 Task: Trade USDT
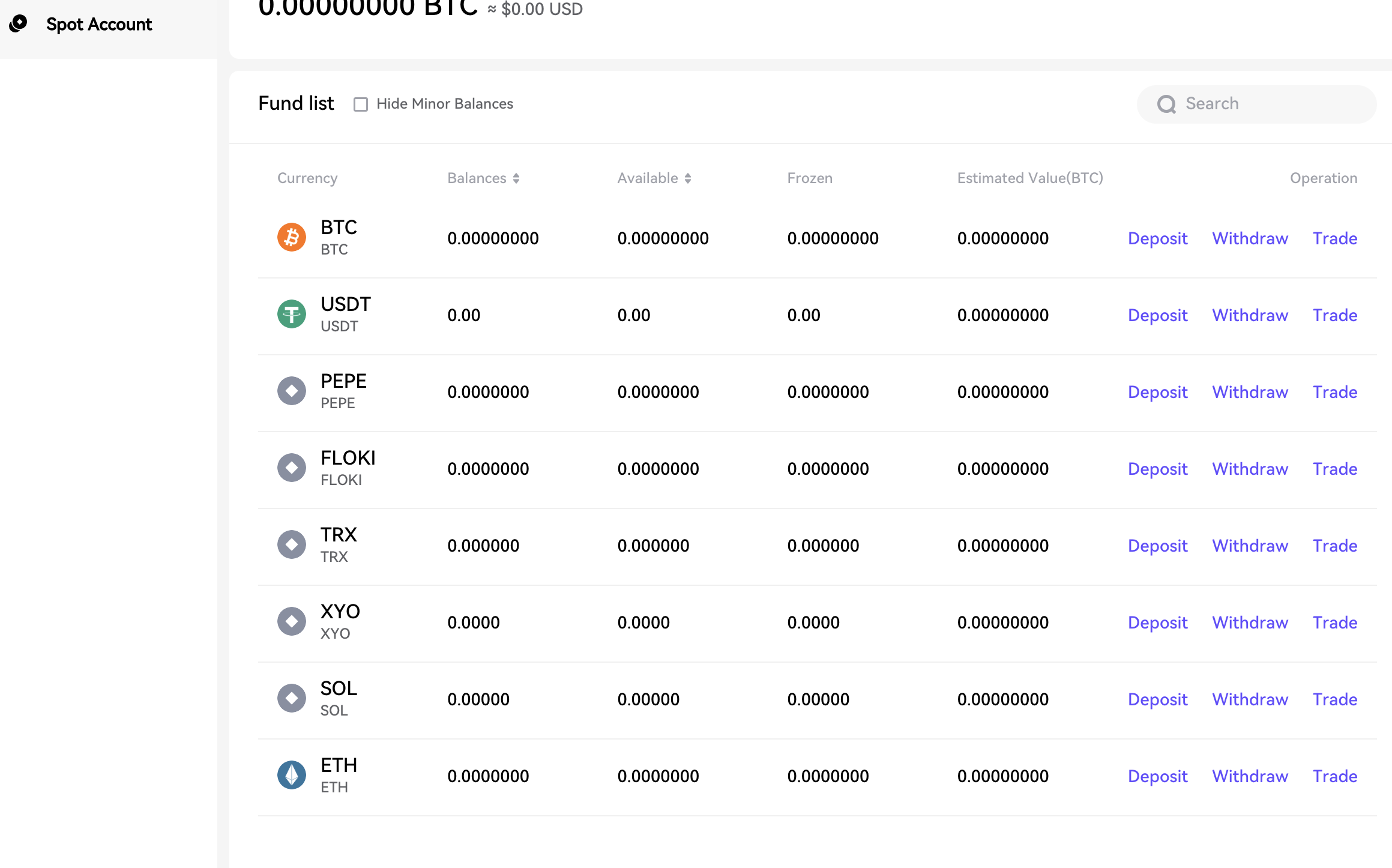pyautogui.click(x=1335, y=315)
